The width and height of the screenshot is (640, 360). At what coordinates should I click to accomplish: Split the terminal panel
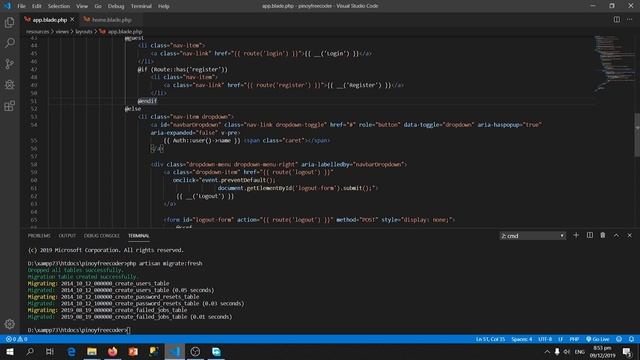click(589, 236)
